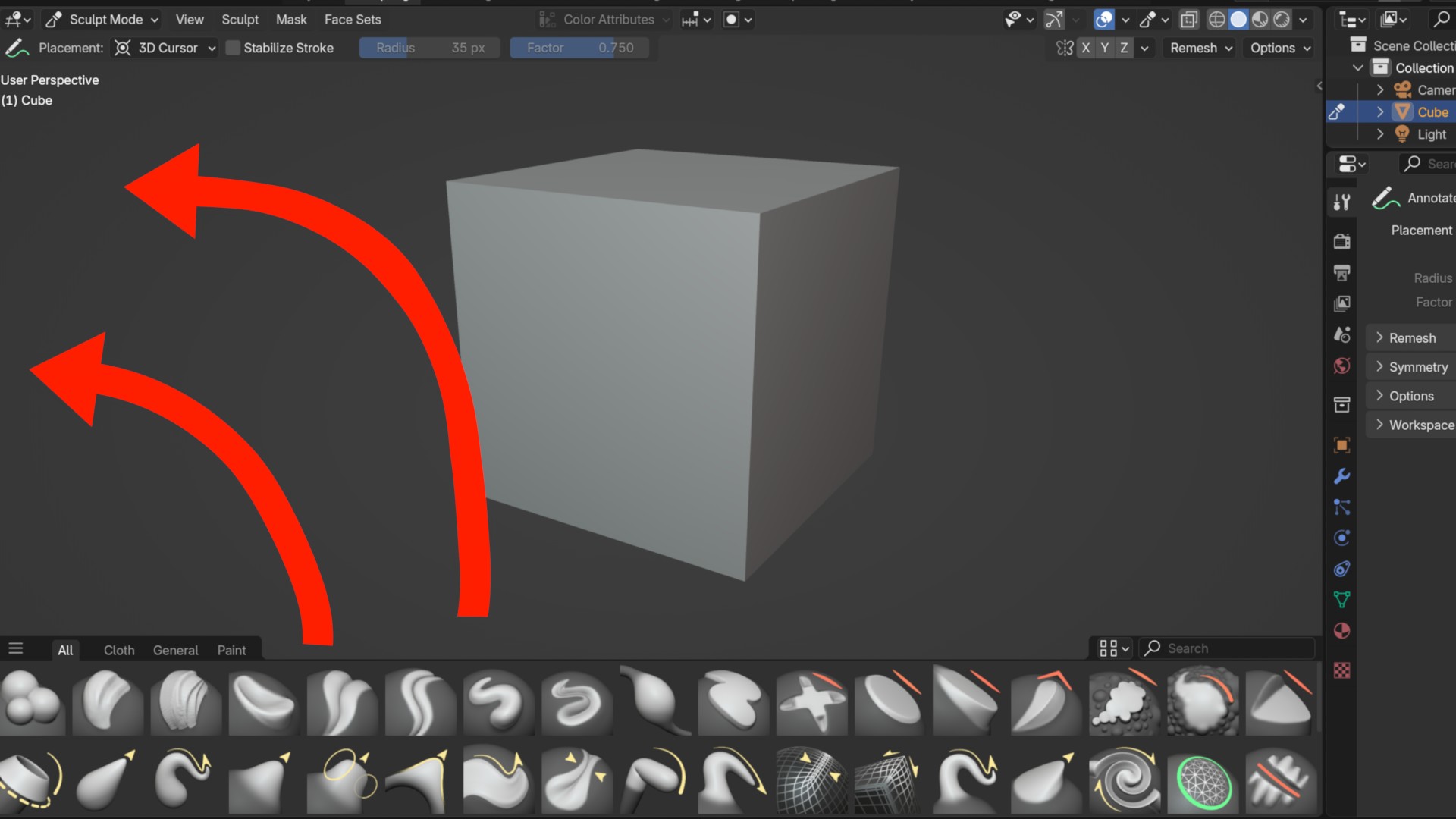Open the Mask menu
Screen dimensions: 1456x819
(x=291, y=20)
